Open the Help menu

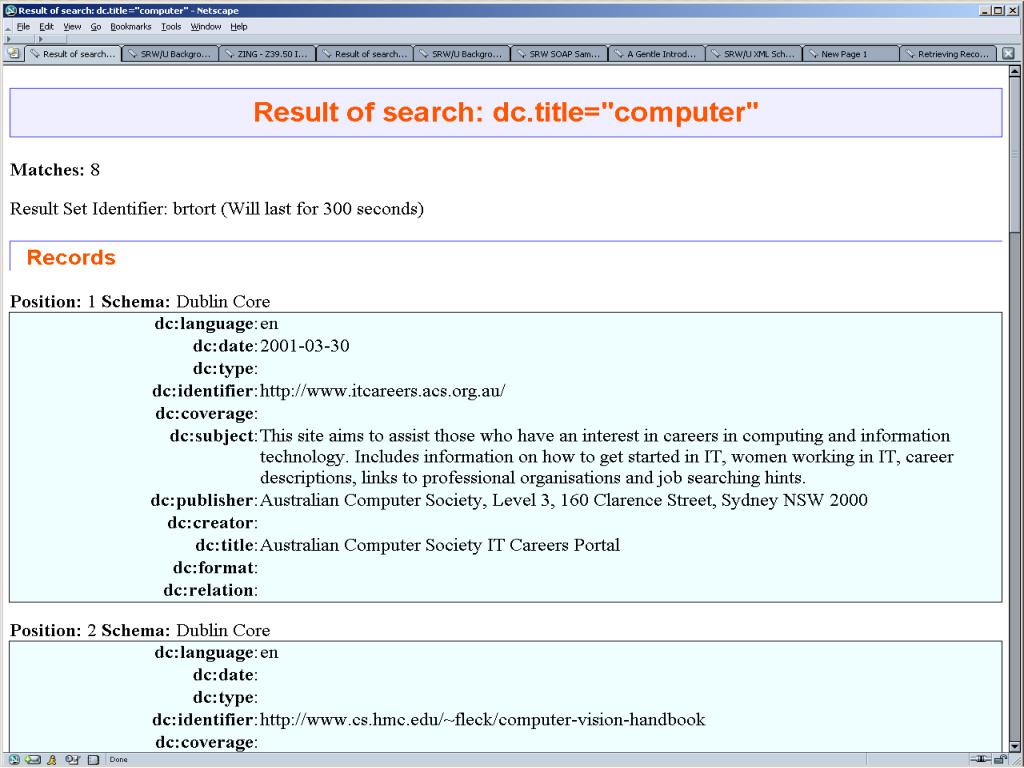(239, 27)
